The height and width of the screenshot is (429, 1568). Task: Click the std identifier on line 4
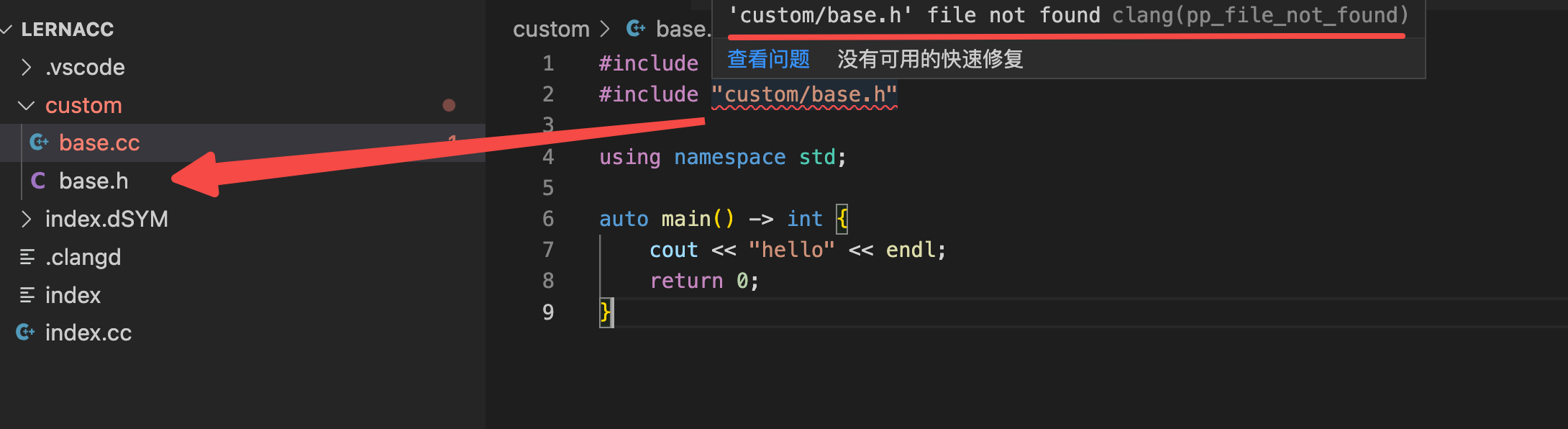tap(817, 157)
